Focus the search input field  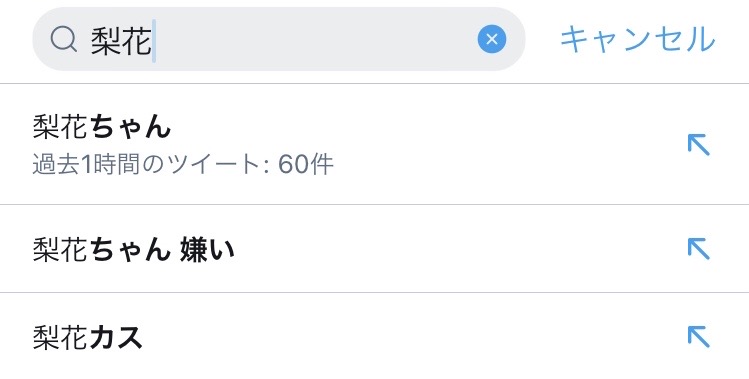(x=278, y=39)
